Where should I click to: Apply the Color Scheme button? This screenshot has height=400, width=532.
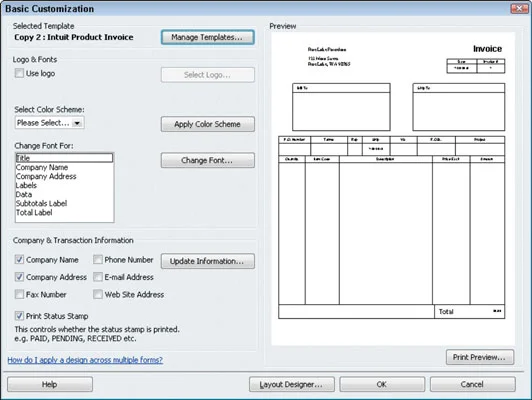(208, 124)
